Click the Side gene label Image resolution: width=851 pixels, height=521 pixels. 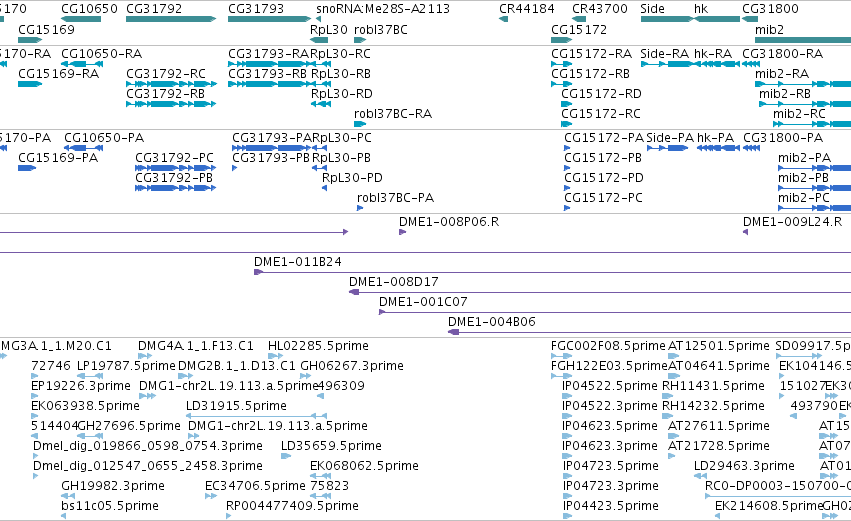point(652,9)
